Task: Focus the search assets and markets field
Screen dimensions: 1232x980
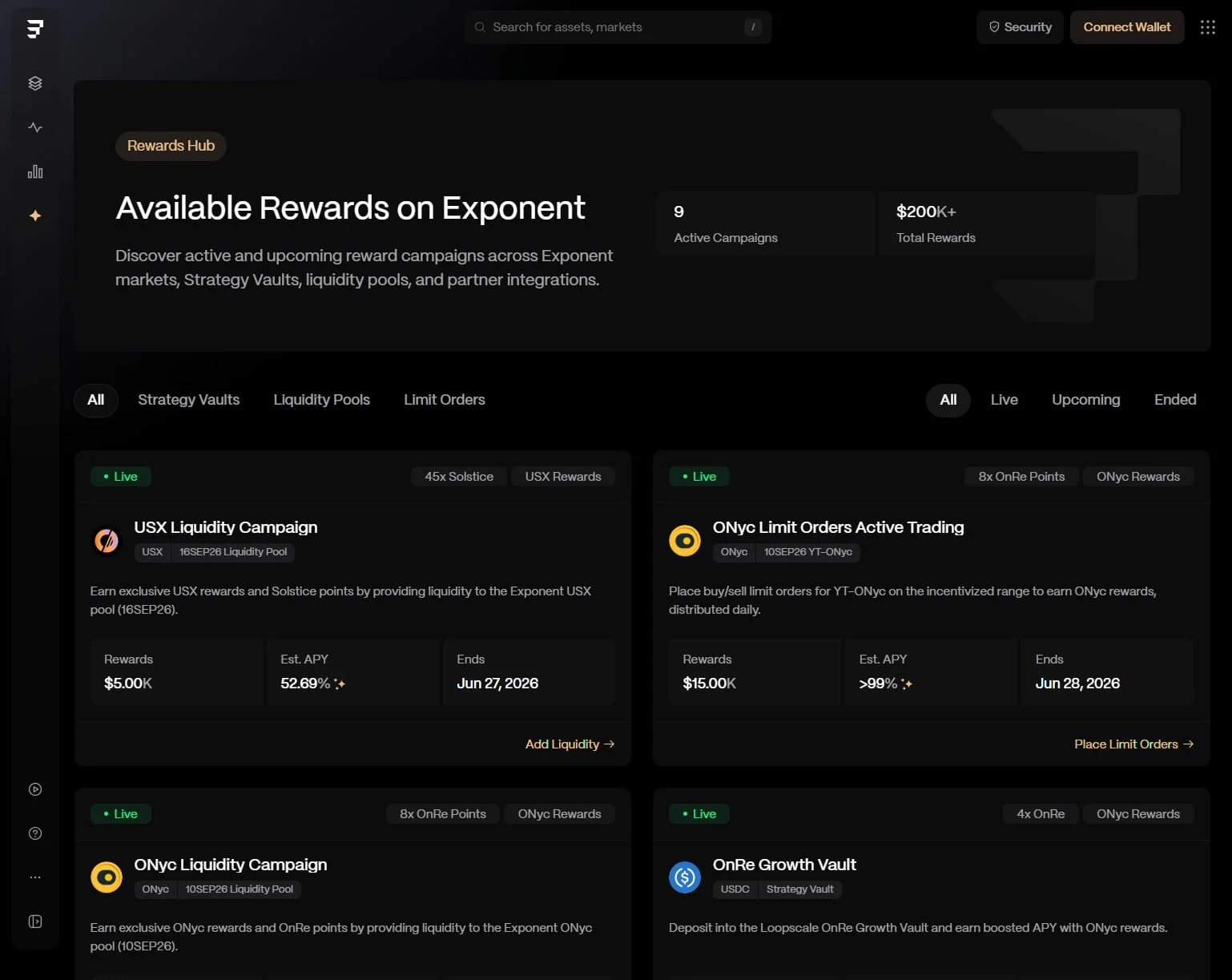Action: tap(618, 27)
